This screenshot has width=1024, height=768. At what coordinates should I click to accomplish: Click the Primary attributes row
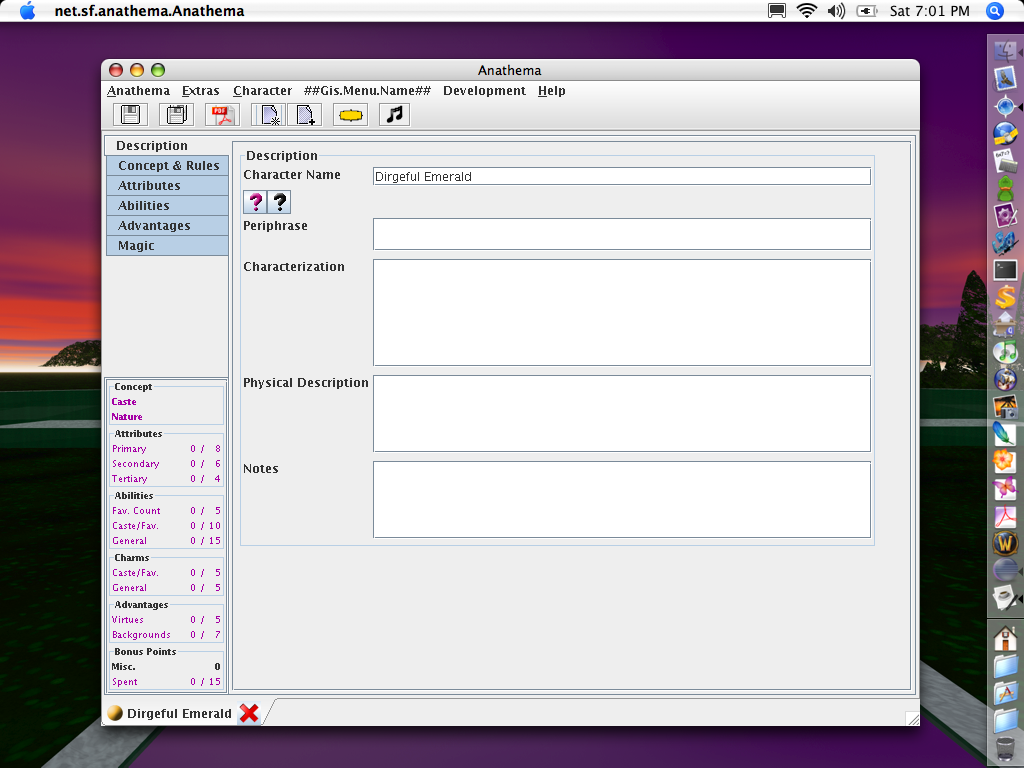pyautogui.click(x=166, y=449)
